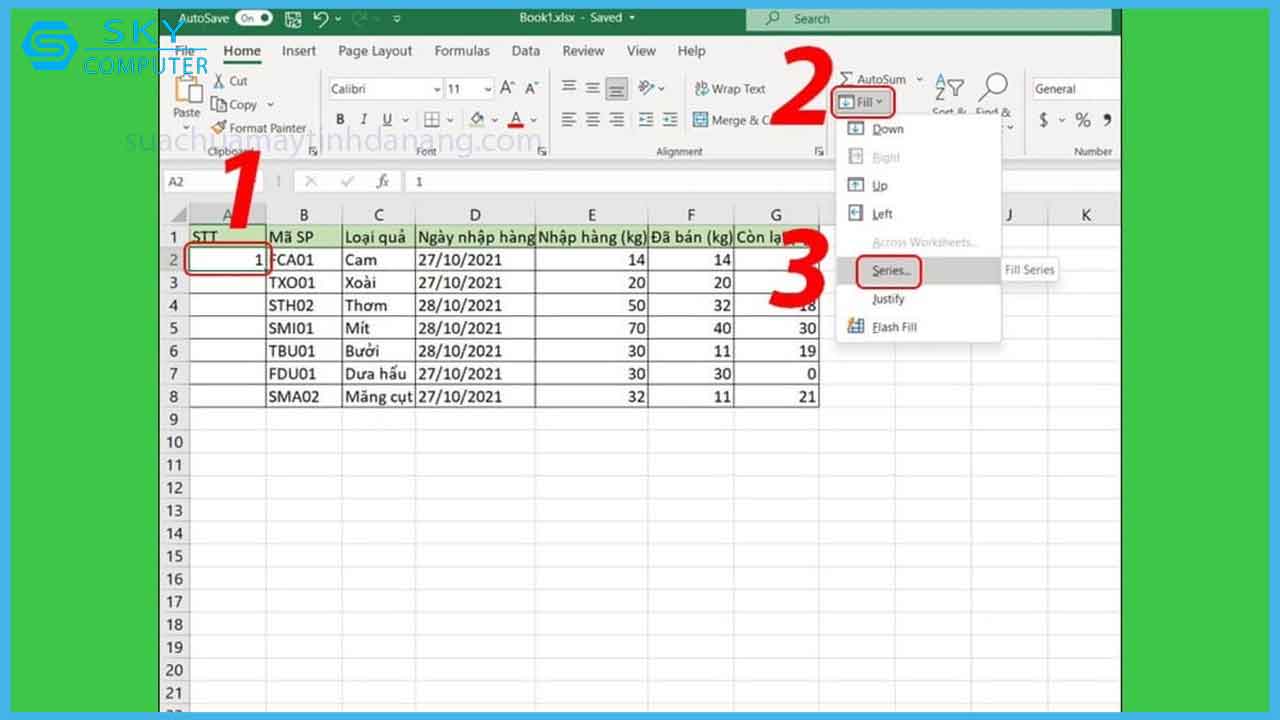The height and width of the screenshot is (720, 1280).
Task: Click the Wrap Text button
Action: coord(729,89)
